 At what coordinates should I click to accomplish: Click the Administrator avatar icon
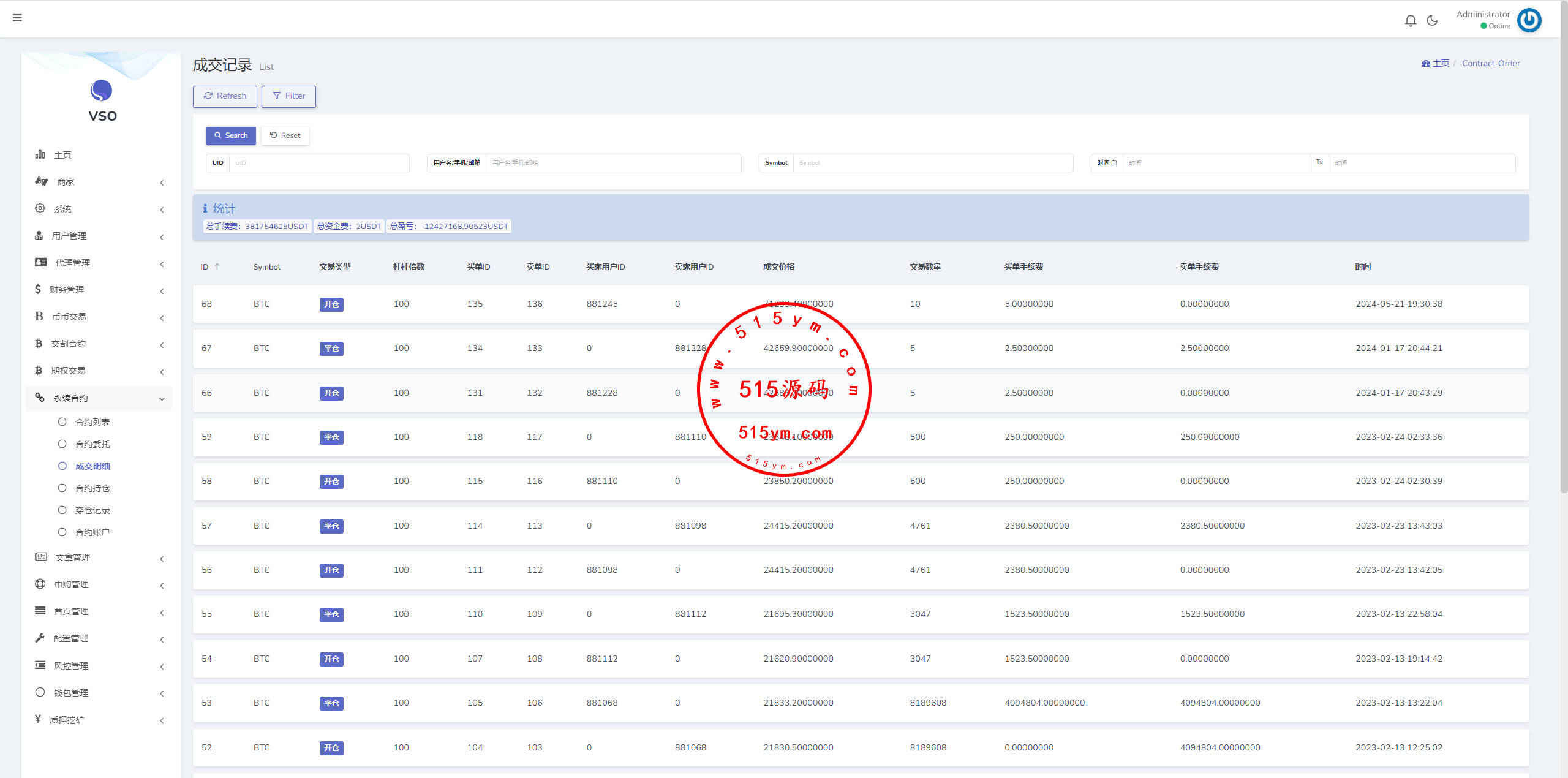coord(1529,20)
